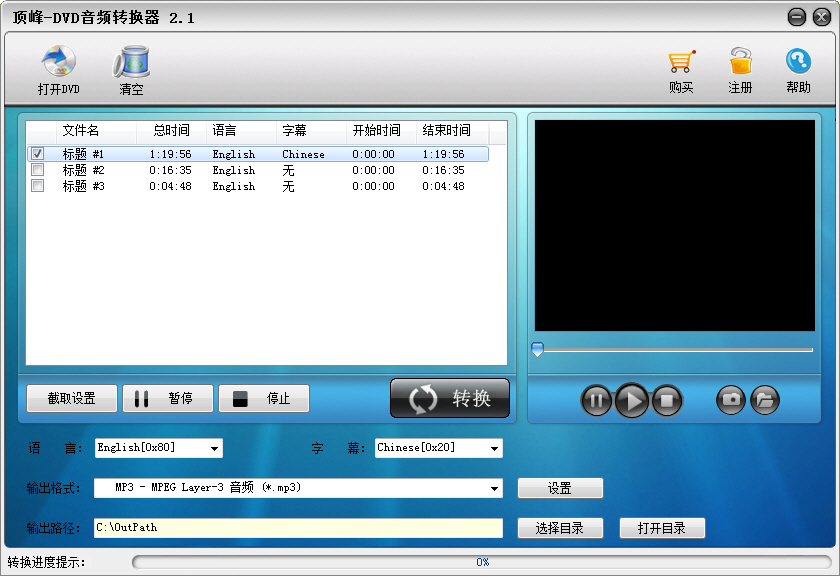Open snapshot folder via the folder icon
The width and height of the screenshot is (840, 580).
coord(764,400)
